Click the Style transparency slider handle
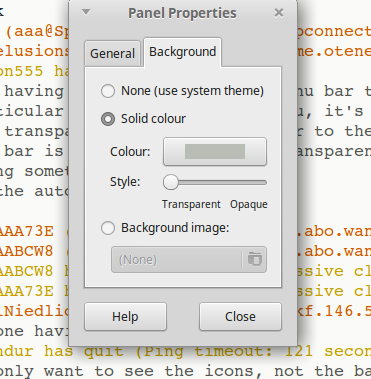371x379 pixels. click(x=171, y=182)
